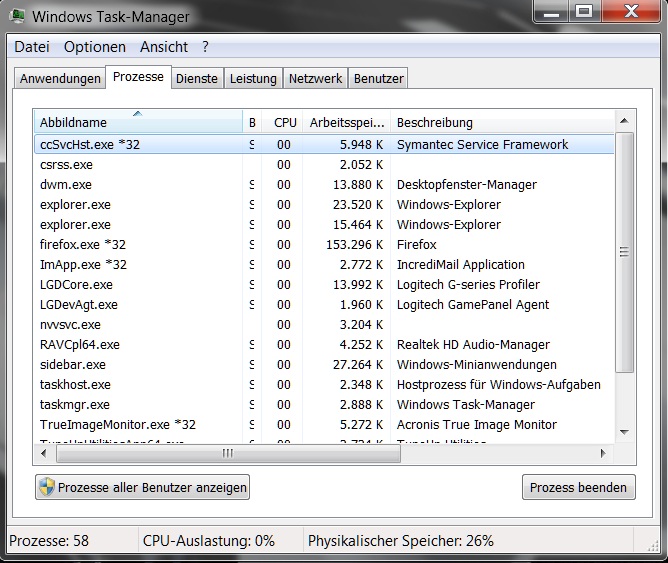668x563 pixels.
Task: Open the Netzwerk tab
Action: [x=315, y=78]
